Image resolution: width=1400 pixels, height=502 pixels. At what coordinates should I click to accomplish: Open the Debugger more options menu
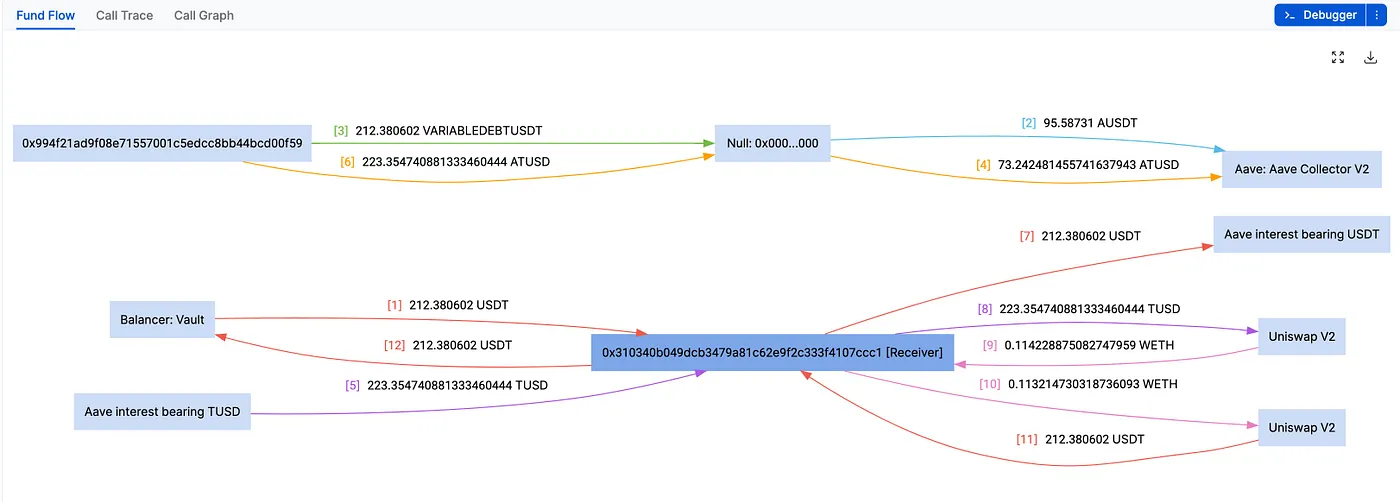click(x=1376, y=15)
